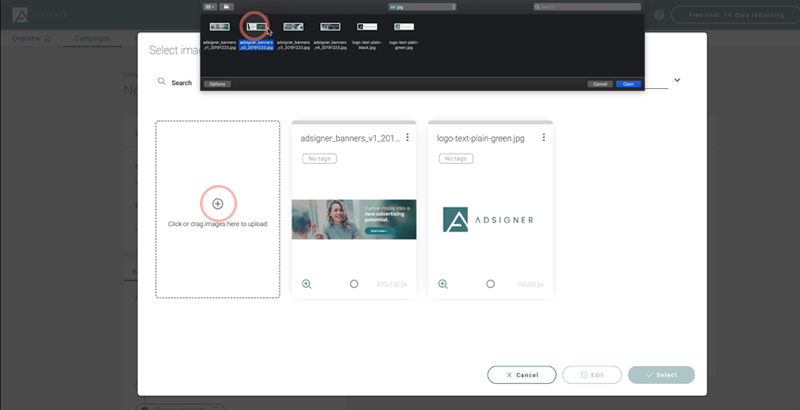Open the Overview tab
The height and width of the screenshot is (410, 800).
pos(32,39)
